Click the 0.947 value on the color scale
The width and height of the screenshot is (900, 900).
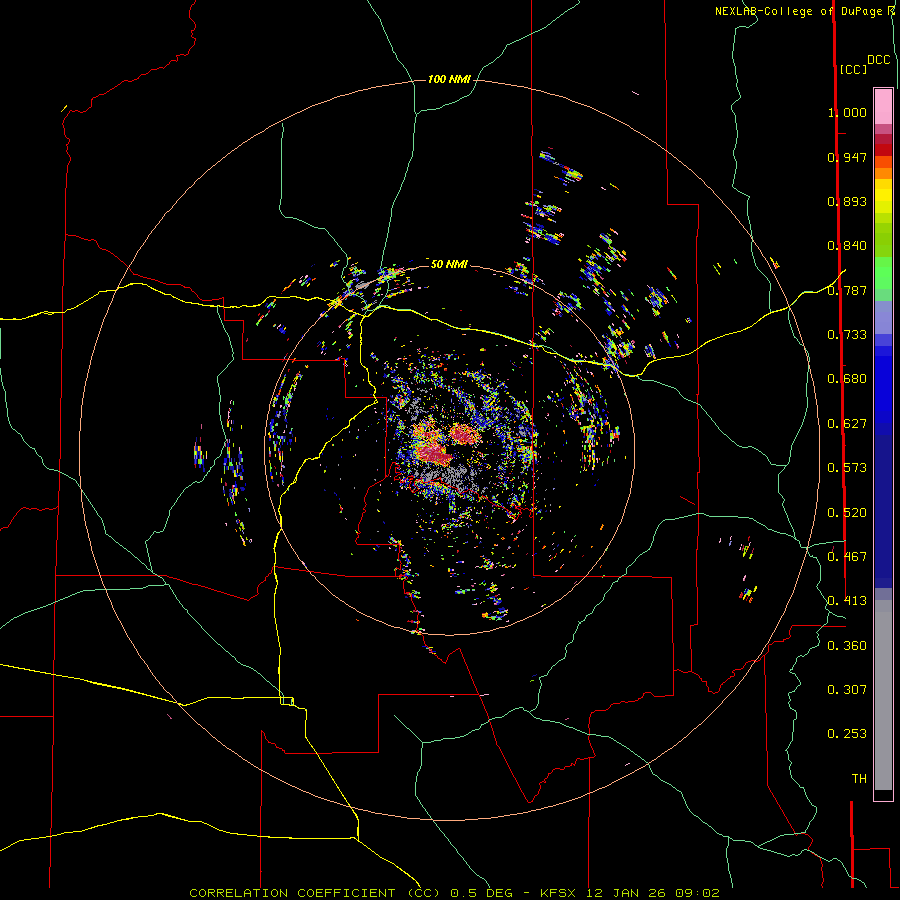[847, 157]
